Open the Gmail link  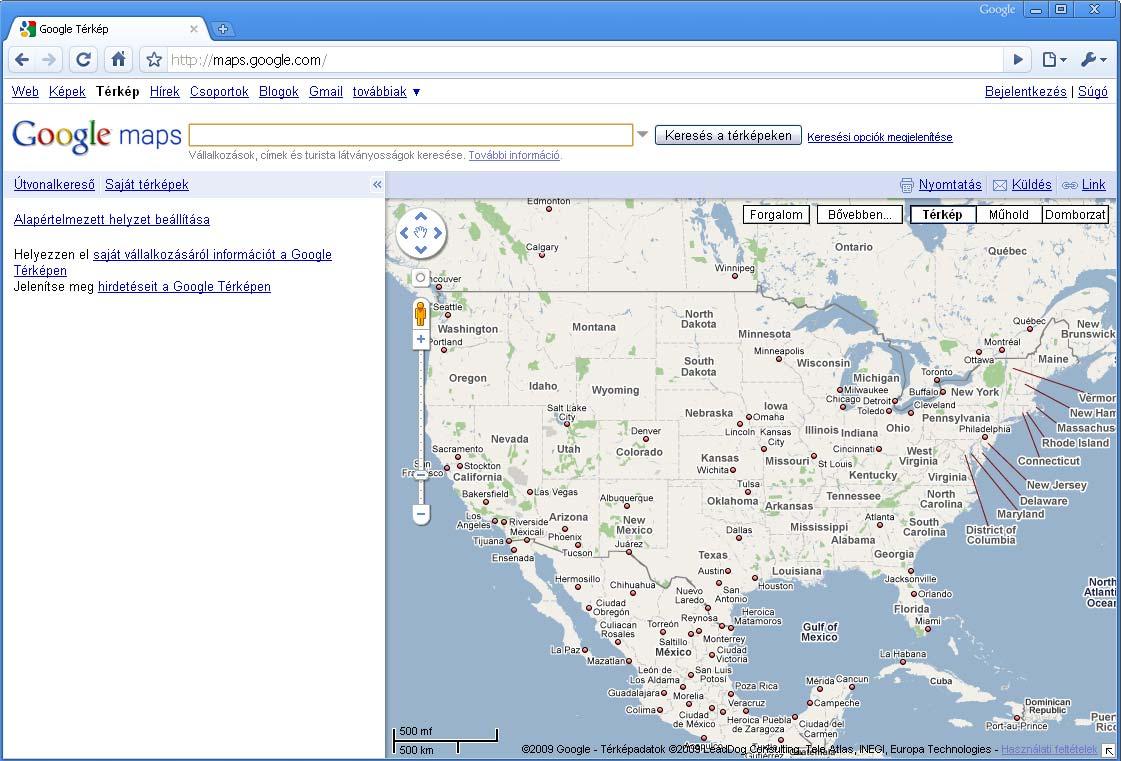coord(326,92)
